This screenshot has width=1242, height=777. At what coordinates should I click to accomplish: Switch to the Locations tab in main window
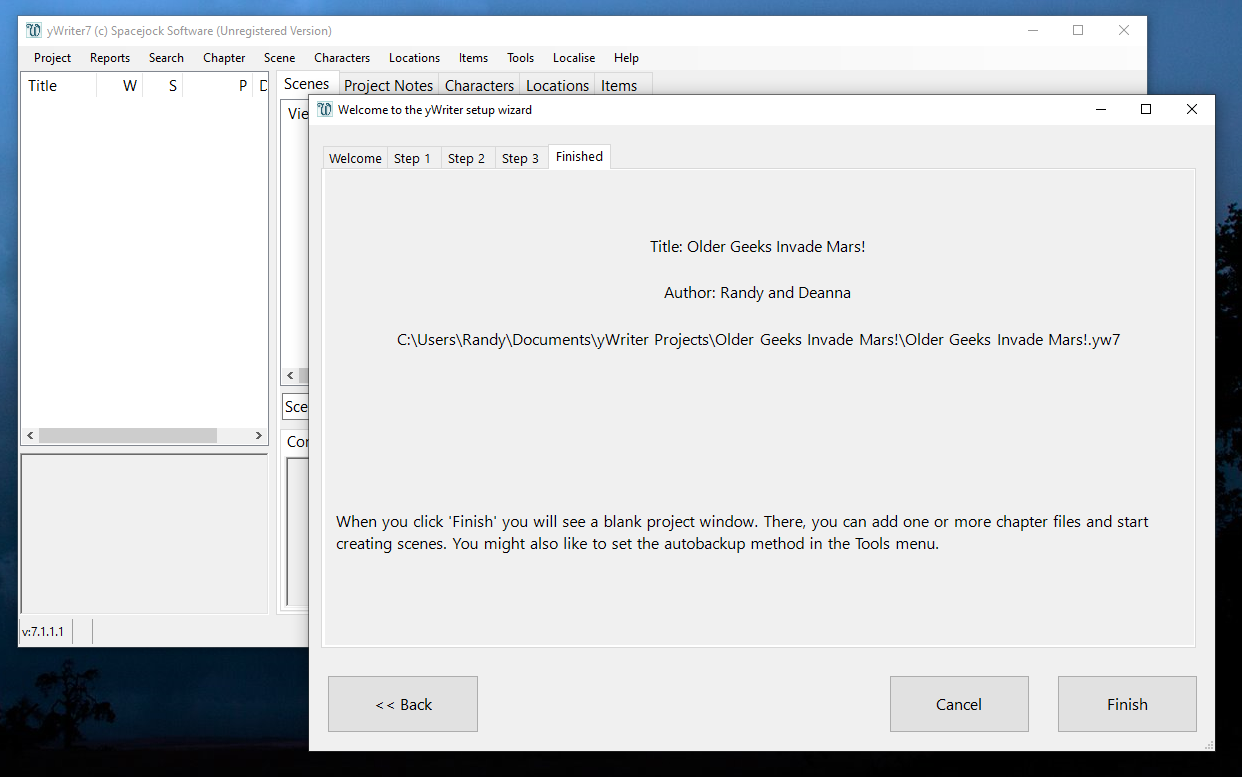pos(557,86)
